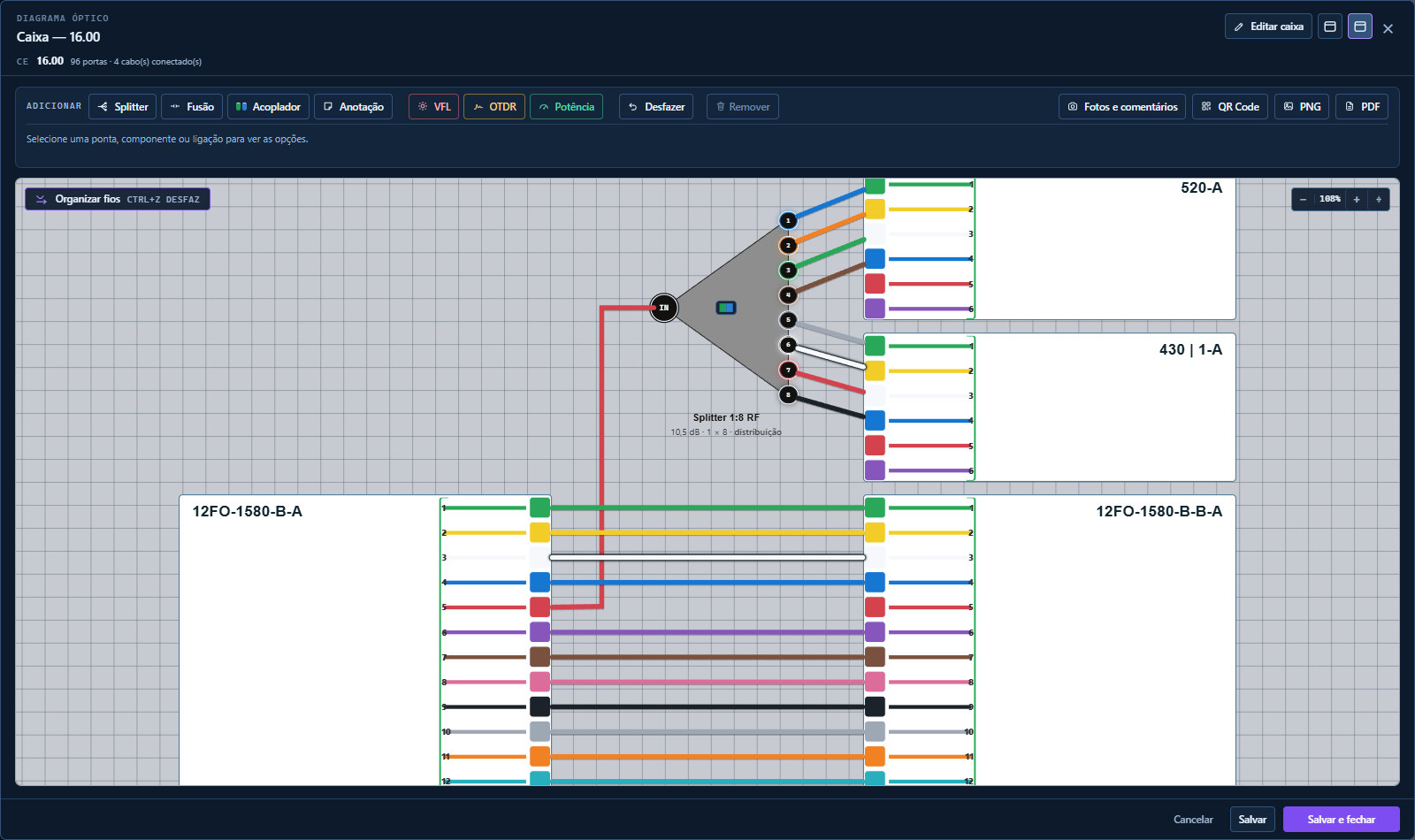Click Salvar e fechar

(1342, 820)
